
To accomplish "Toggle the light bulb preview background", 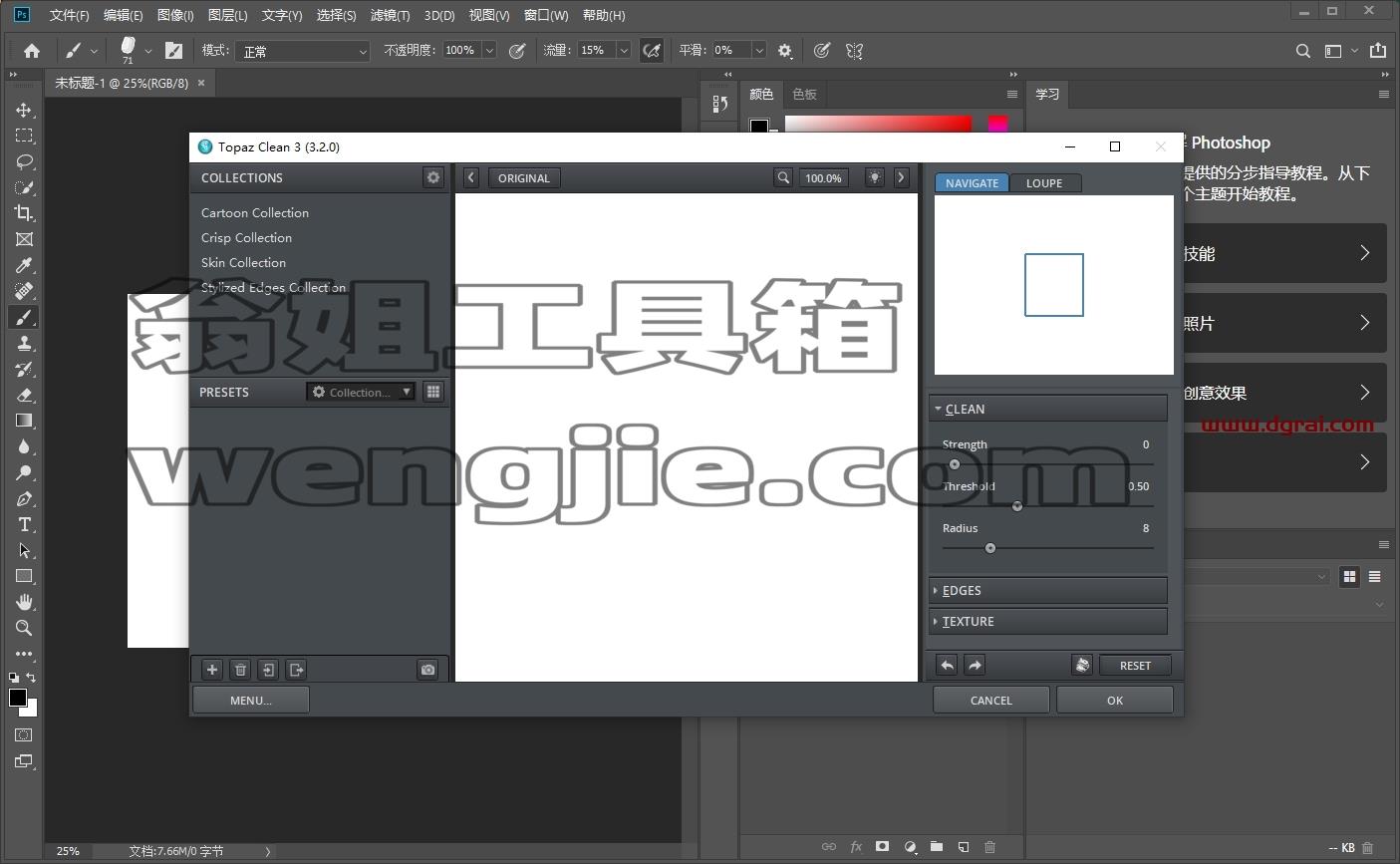I will pyautogui.click(x=874, y=178).
